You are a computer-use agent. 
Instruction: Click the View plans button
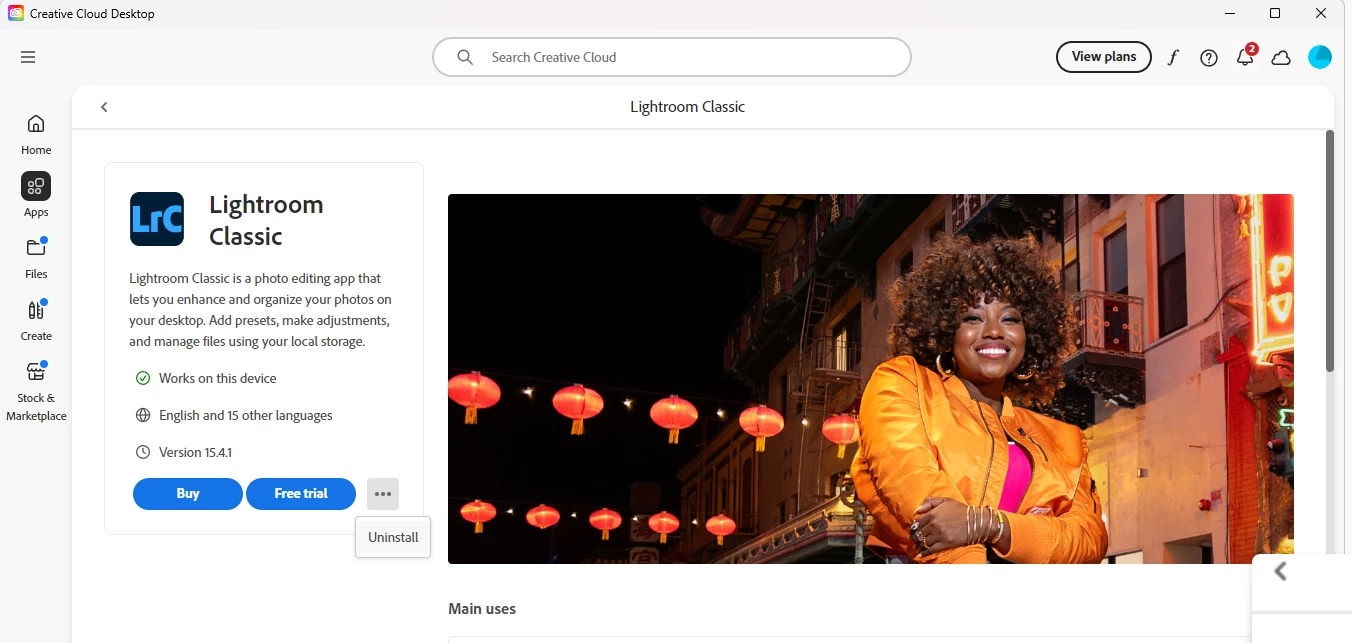pyautogui.click(x=1104, y=57)
